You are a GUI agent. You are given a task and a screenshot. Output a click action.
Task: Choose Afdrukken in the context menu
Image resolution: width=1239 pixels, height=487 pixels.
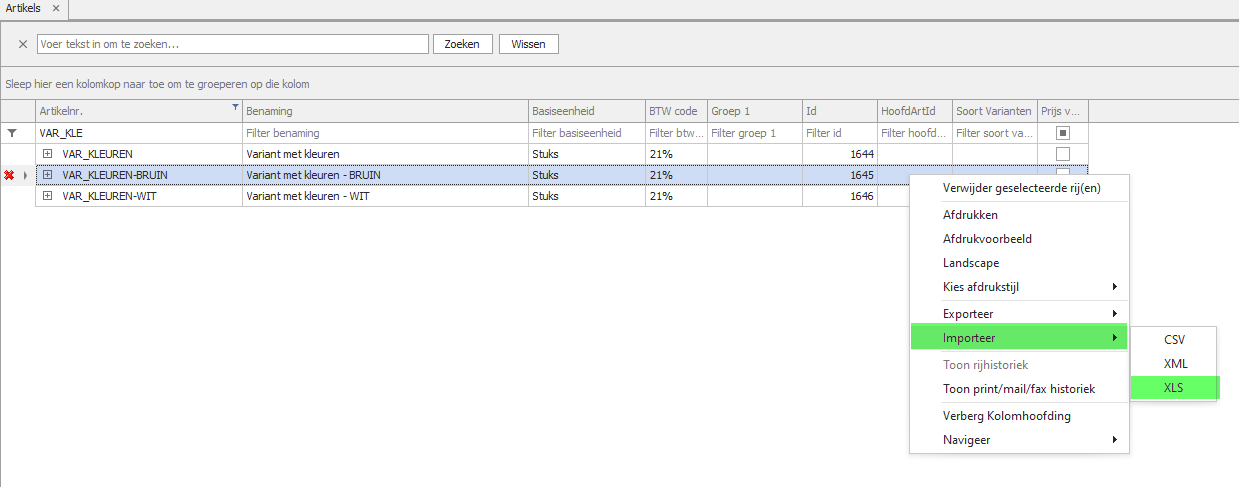click(x=1020, y=215)
